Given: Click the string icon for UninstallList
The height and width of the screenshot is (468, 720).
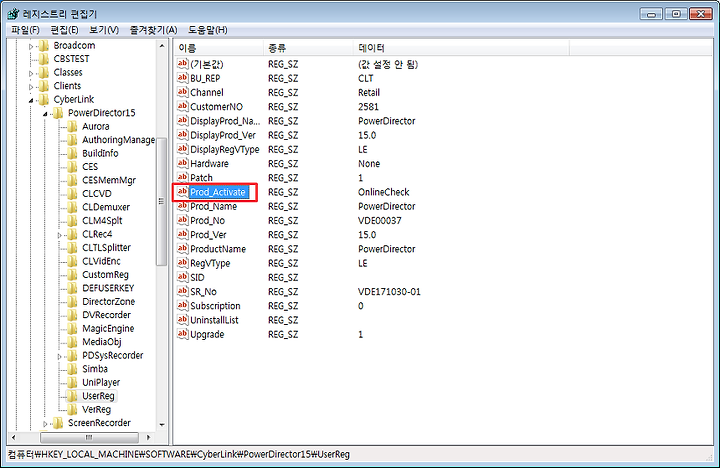Looking at the screenshot, I should (x=182, y=320).
